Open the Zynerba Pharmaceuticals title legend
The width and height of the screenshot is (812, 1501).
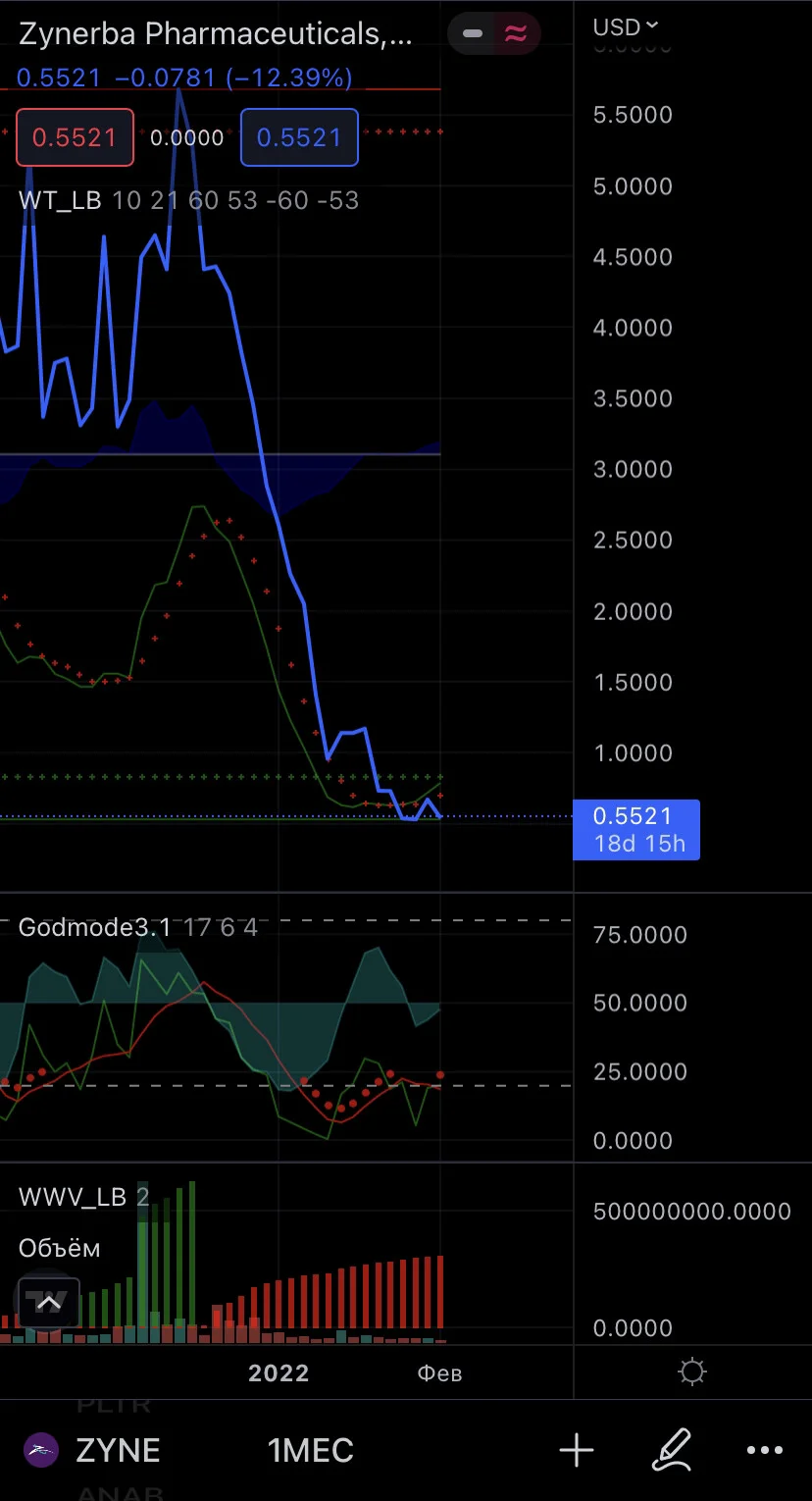(216, 34)
